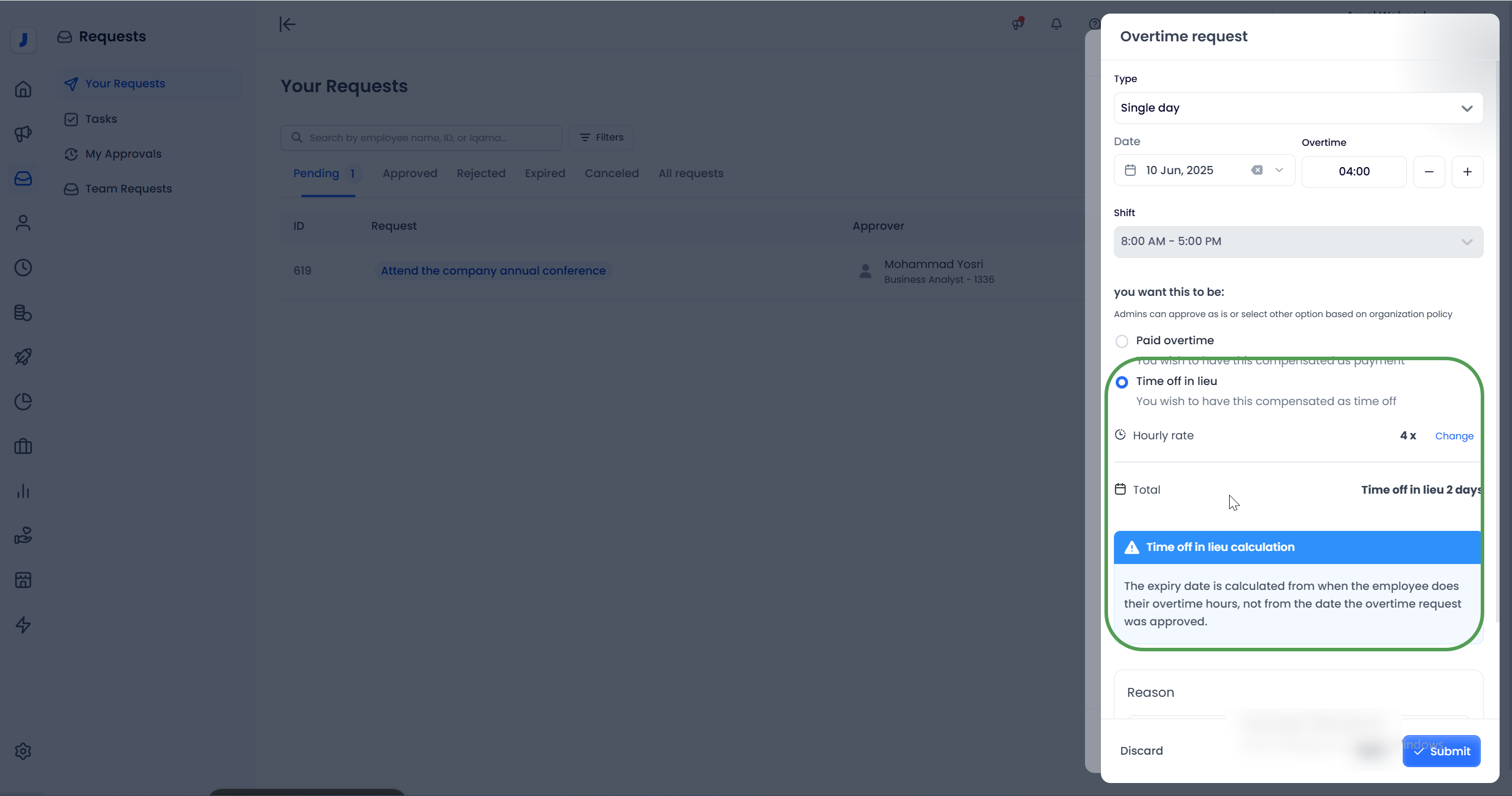Click the pie chart sidebar icon
This screenshot has width=1512, height=796.
click(23, 402)
